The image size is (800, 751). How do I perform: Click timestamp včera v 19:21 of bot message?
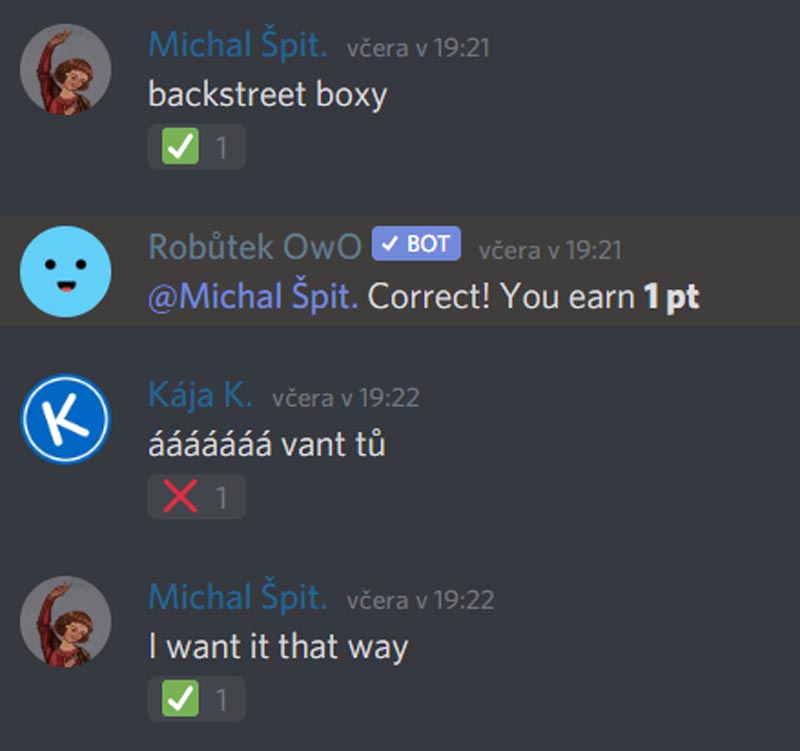[x=550, y=250]
